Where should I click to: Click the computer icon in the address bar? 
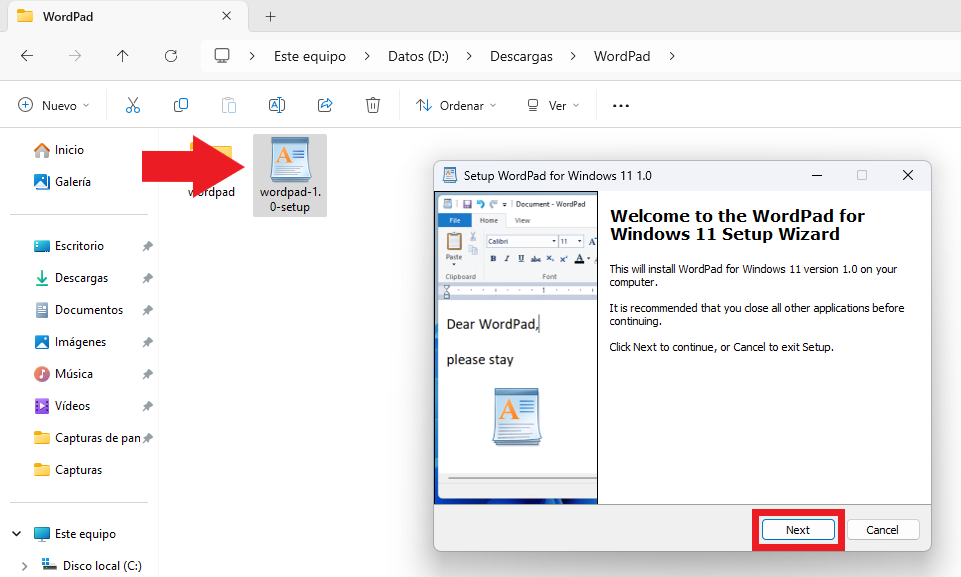222,56
